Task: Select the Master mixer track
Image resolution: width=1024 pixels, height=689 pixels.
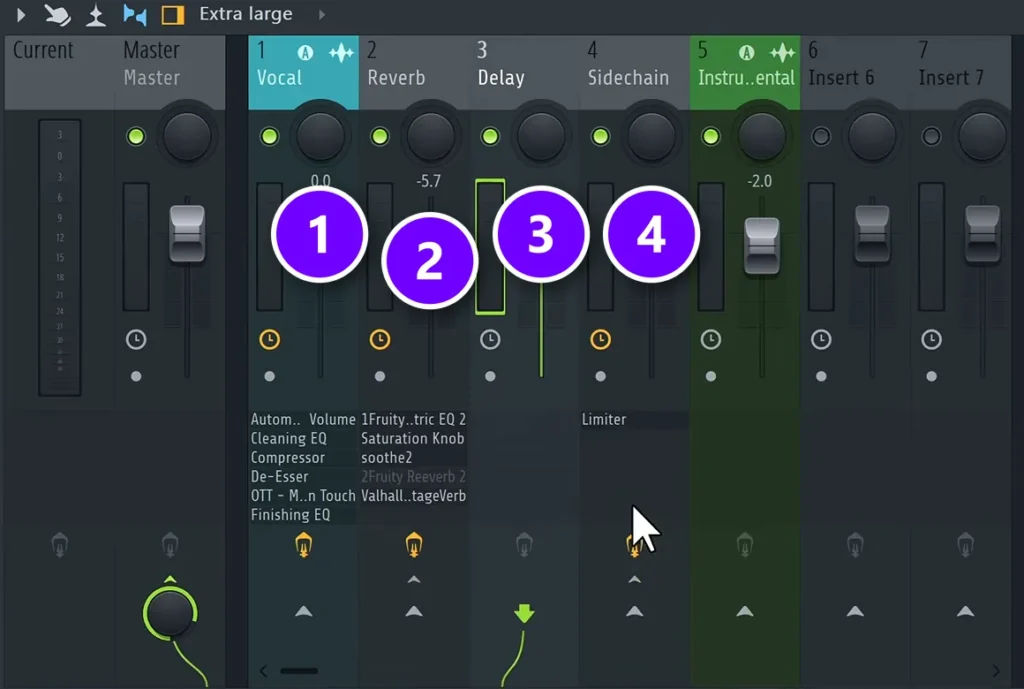Action: tap(170, 72)
